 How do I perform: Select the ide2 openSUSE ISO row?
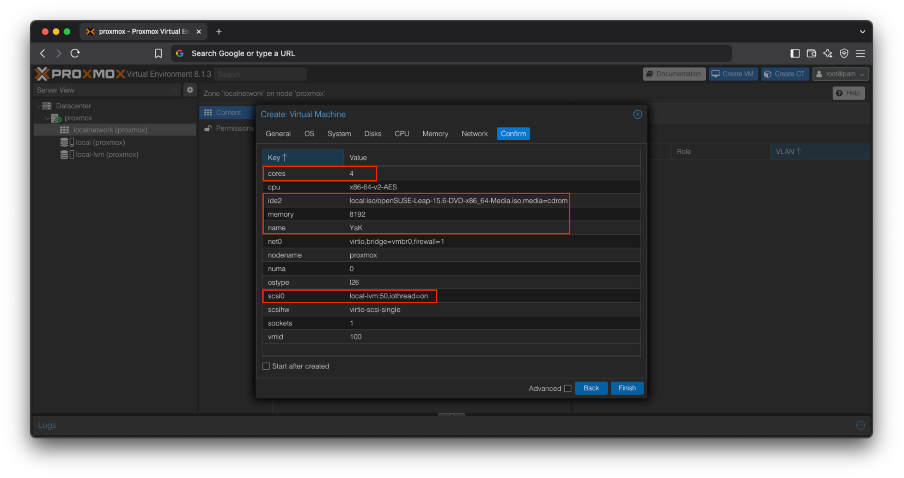coord(451,201)
